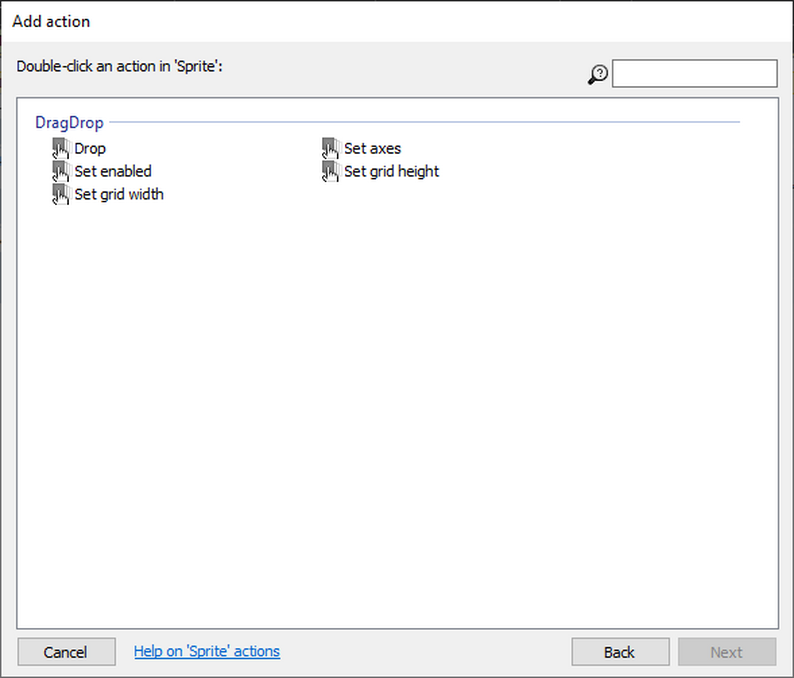Click the Set axes action icon
The image size is (794, 678).
click(x=331, y=149)
